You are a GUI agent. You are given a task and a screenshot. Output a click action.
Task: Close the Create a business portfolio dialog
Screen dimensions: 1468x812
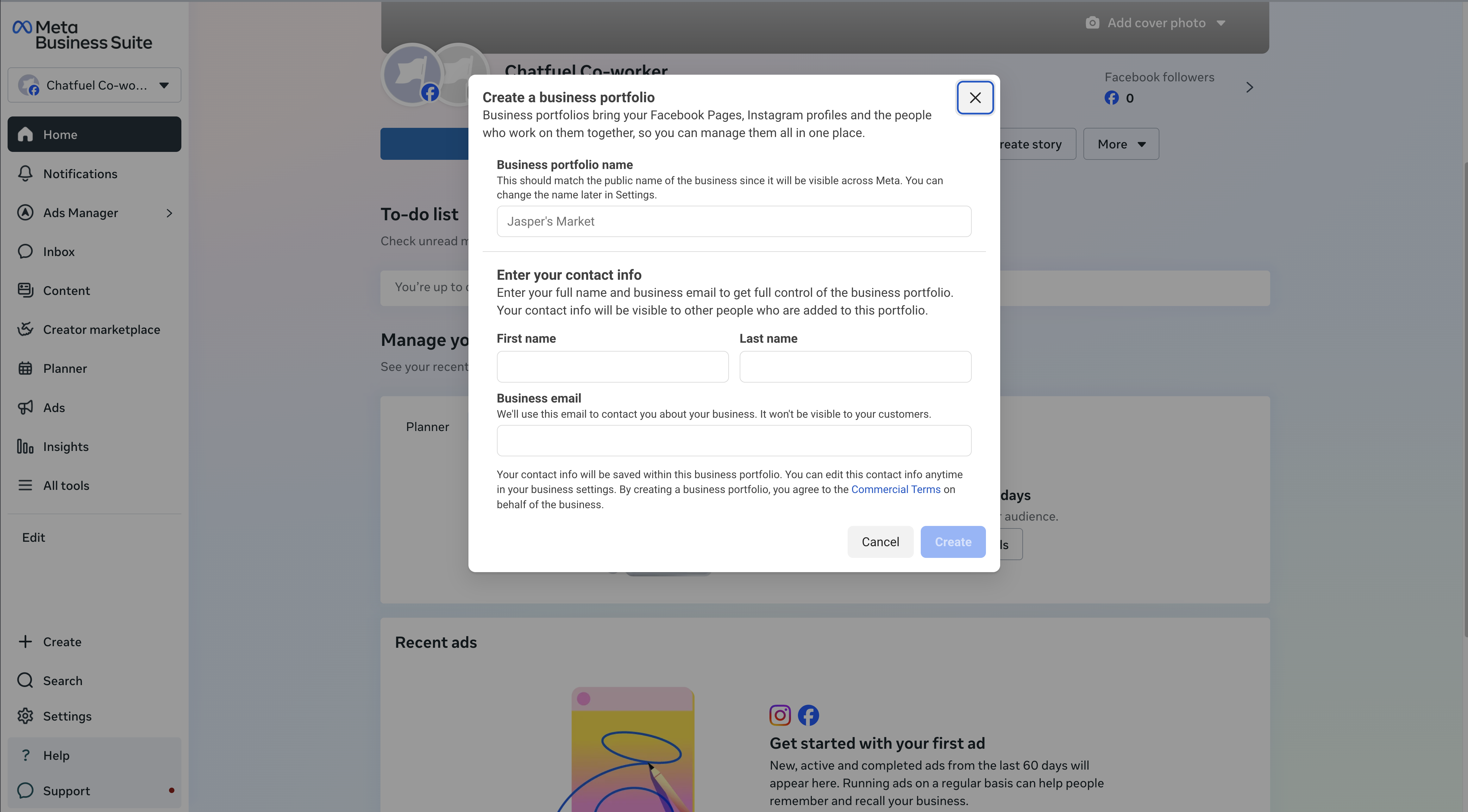[x=975, y=98]
